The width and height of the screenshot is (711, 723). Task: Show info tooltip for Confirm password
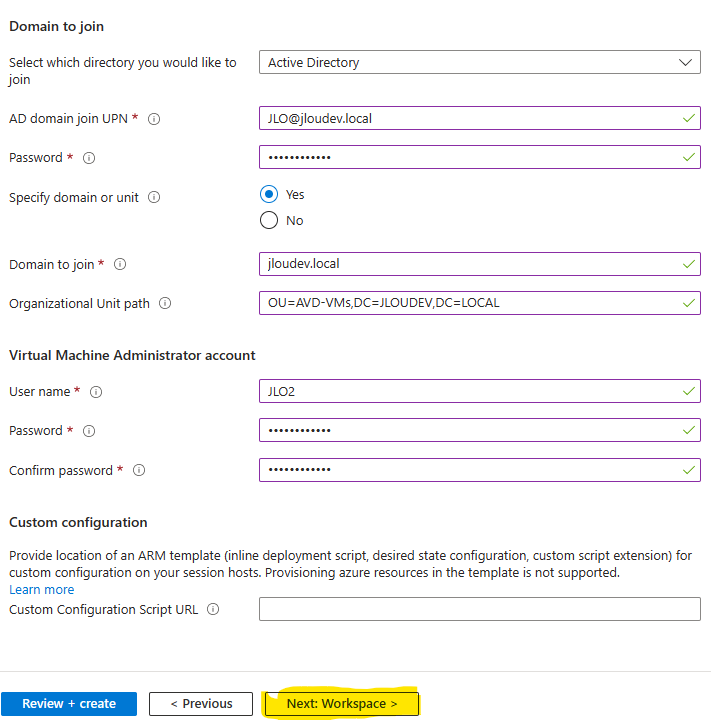click(139, 470)
